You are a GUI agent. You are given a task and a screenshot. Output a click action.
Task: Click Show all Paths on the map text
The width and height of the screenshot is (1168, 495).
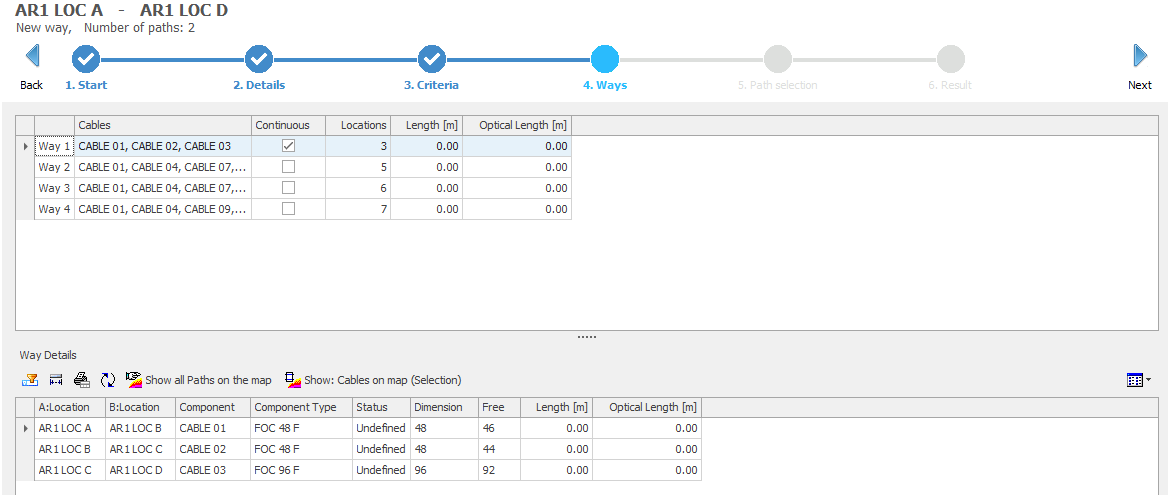pyautogui.click(x=208, y=380)
